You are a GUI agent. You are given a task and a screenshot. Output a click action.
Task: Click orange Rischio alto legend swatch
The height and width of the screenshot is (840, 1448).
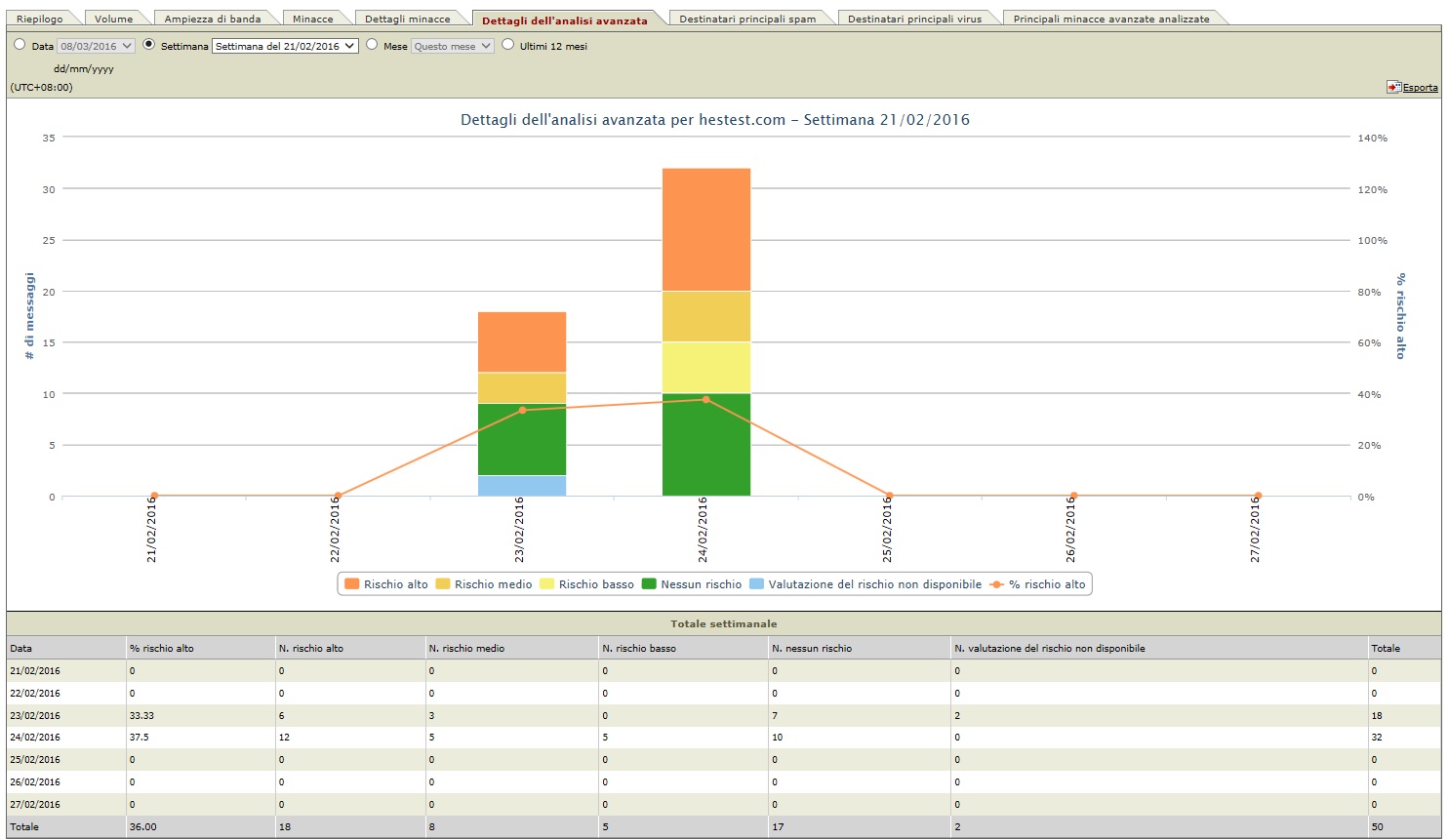click(x=351, y=584)
